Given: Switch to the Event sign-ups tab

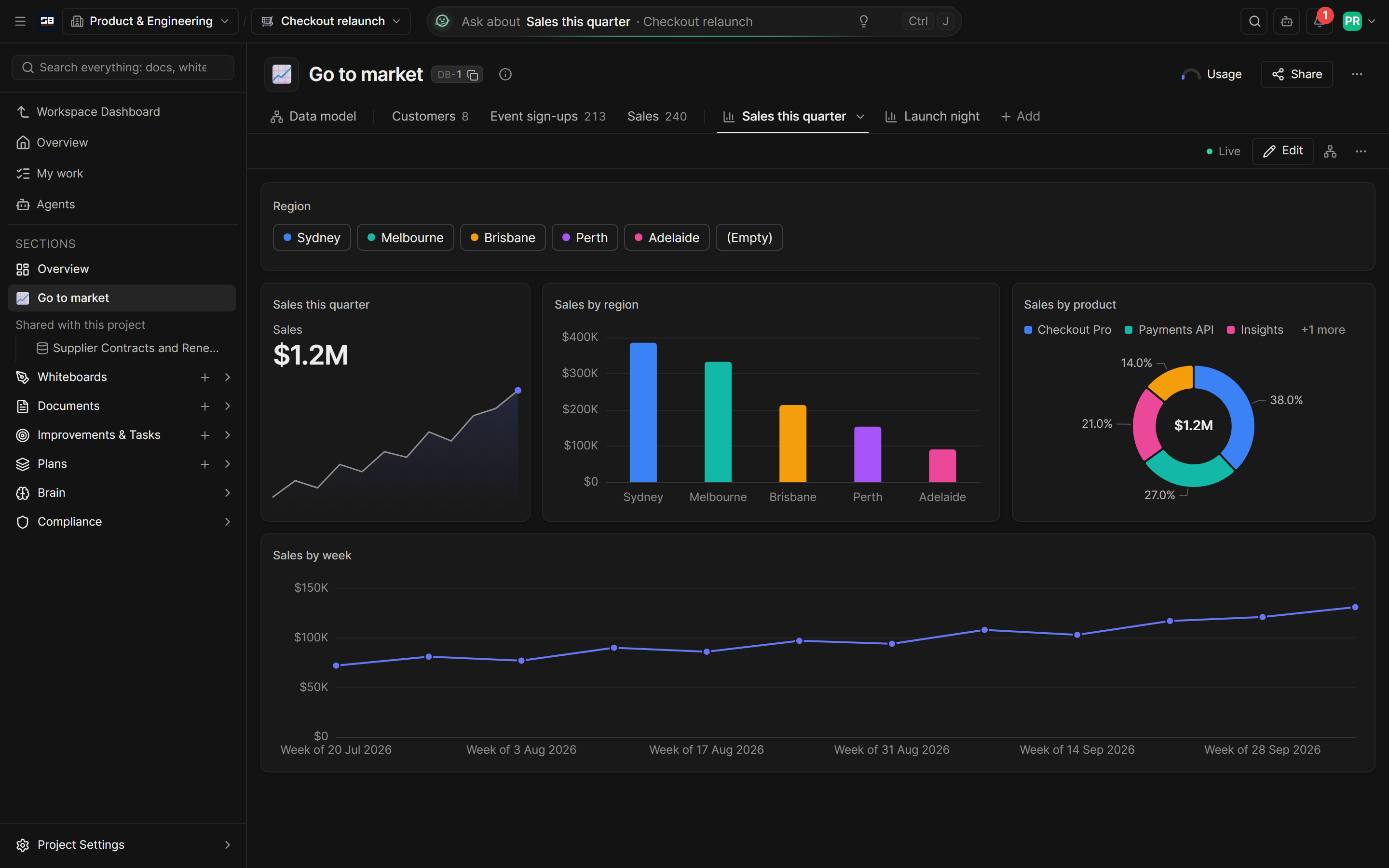Looking at the screenshot, I should tap(547, 117).
